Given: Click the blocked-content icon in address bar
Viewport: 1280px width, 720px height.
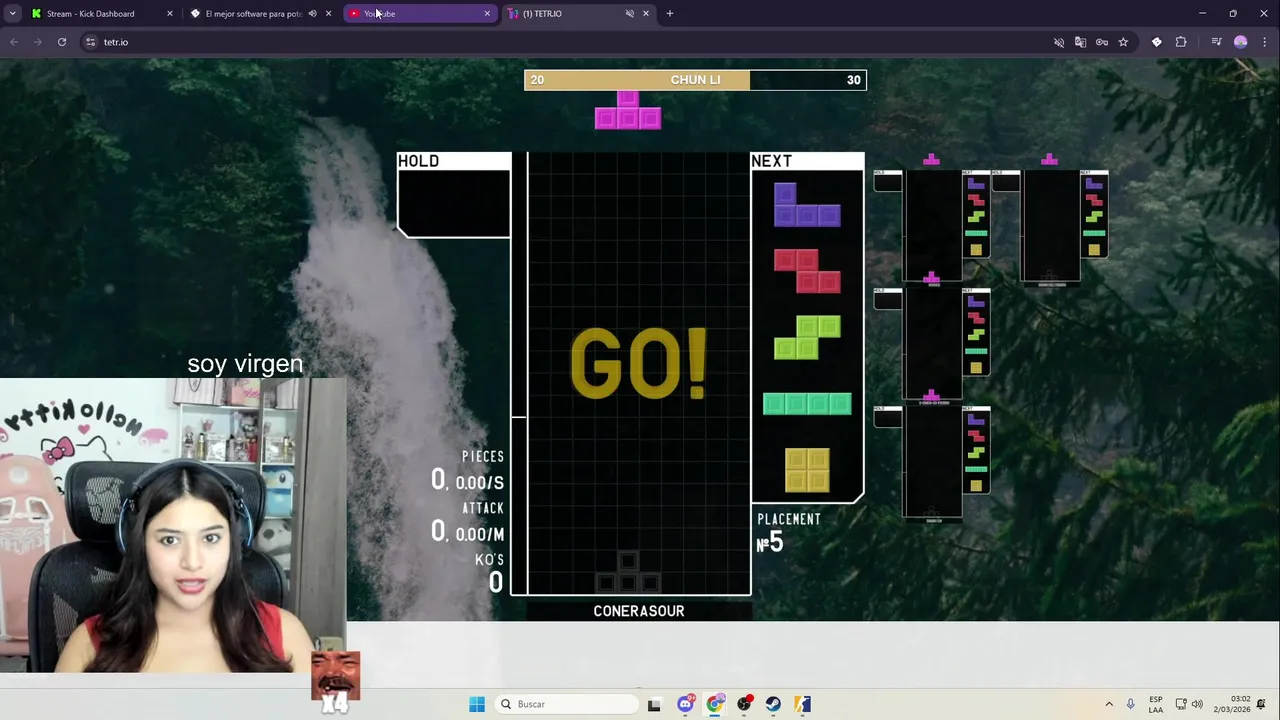Looking at the screenshot, I should pos(1059,42).
